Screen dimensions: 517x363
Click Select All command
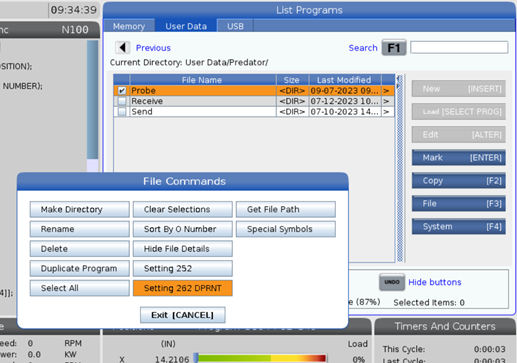[x=80, y=288]
